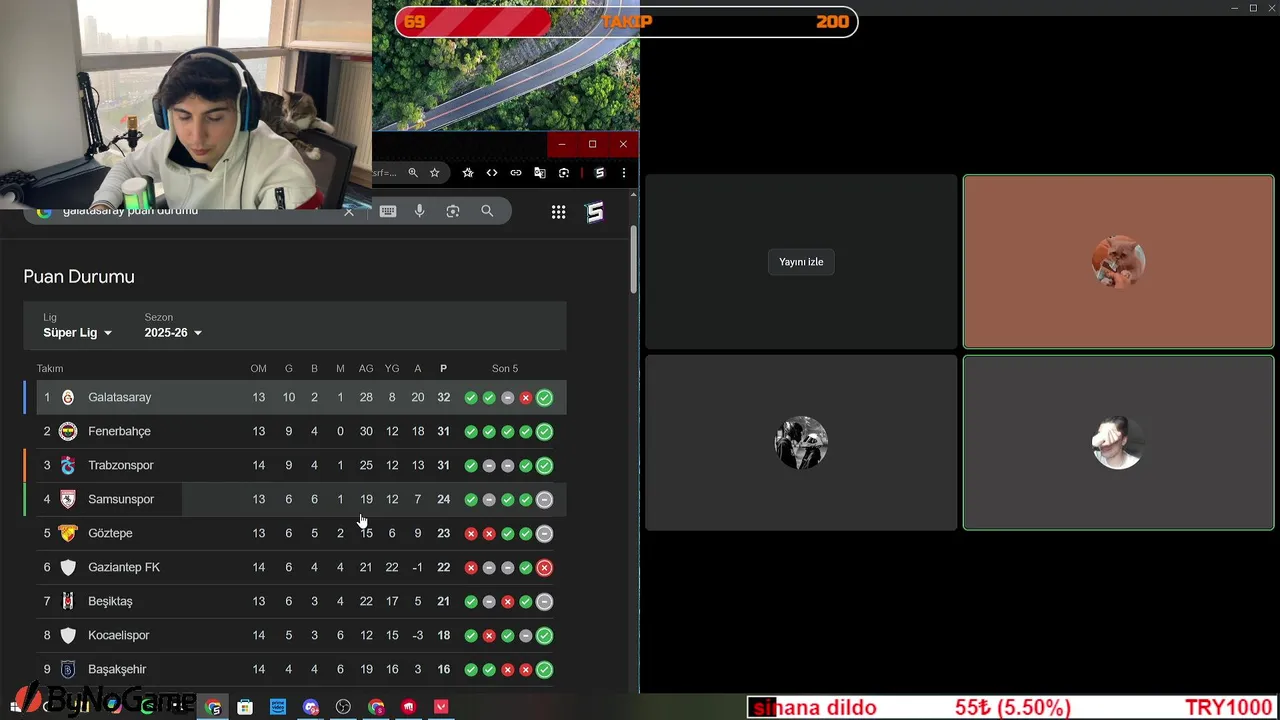Select the call tile with black-and-white avatar
This screenshot has height=720, width=1280.
801,442
